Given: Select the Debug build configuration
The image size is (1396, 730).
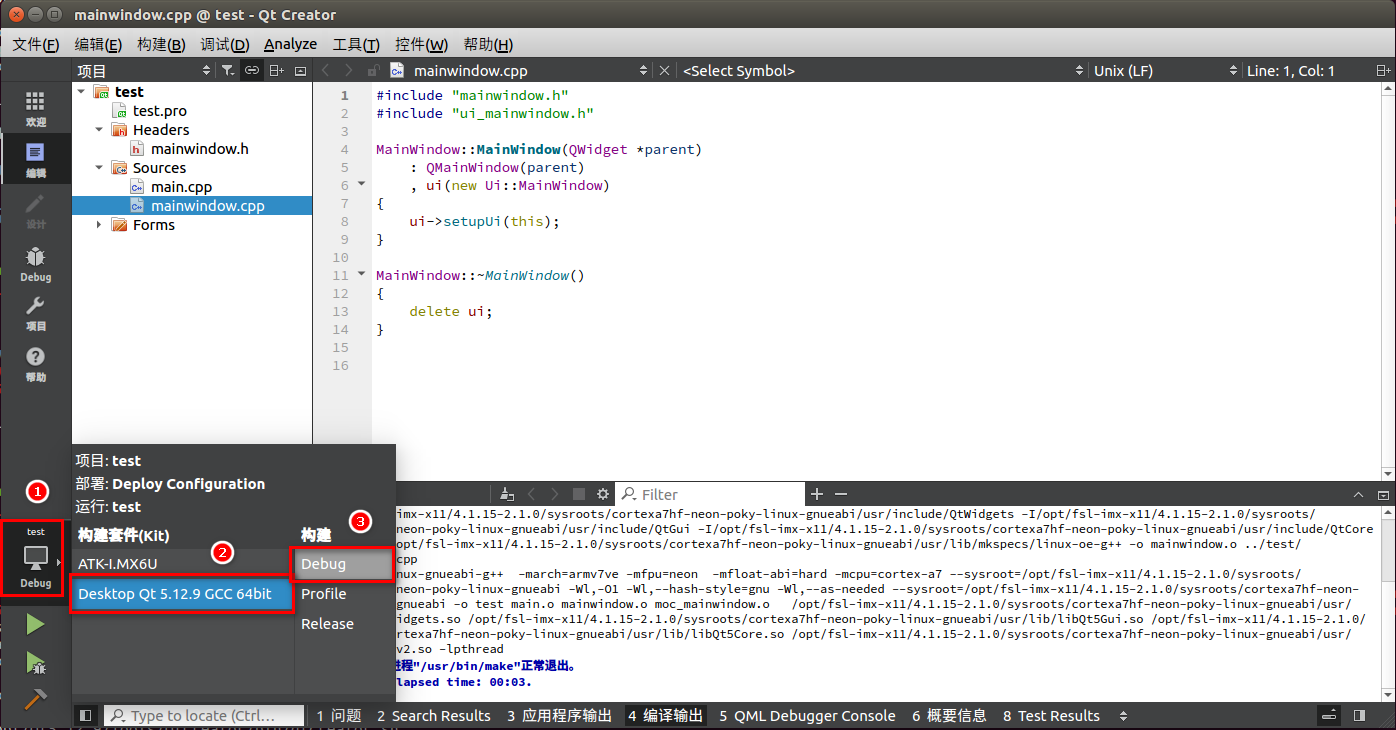Looking at the screenshot, I should click(341, 565).
